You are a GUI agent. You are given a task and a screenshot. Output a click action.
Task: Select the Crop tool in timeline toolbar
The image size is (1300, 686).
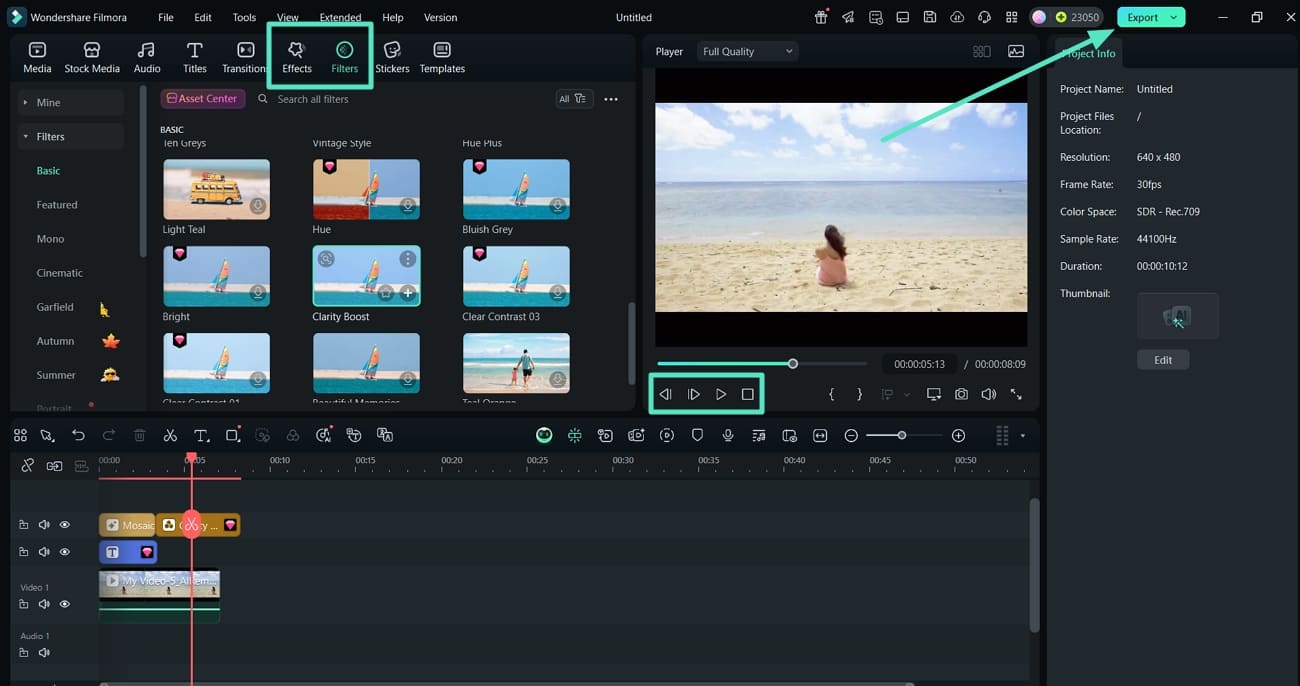[232, 435]
